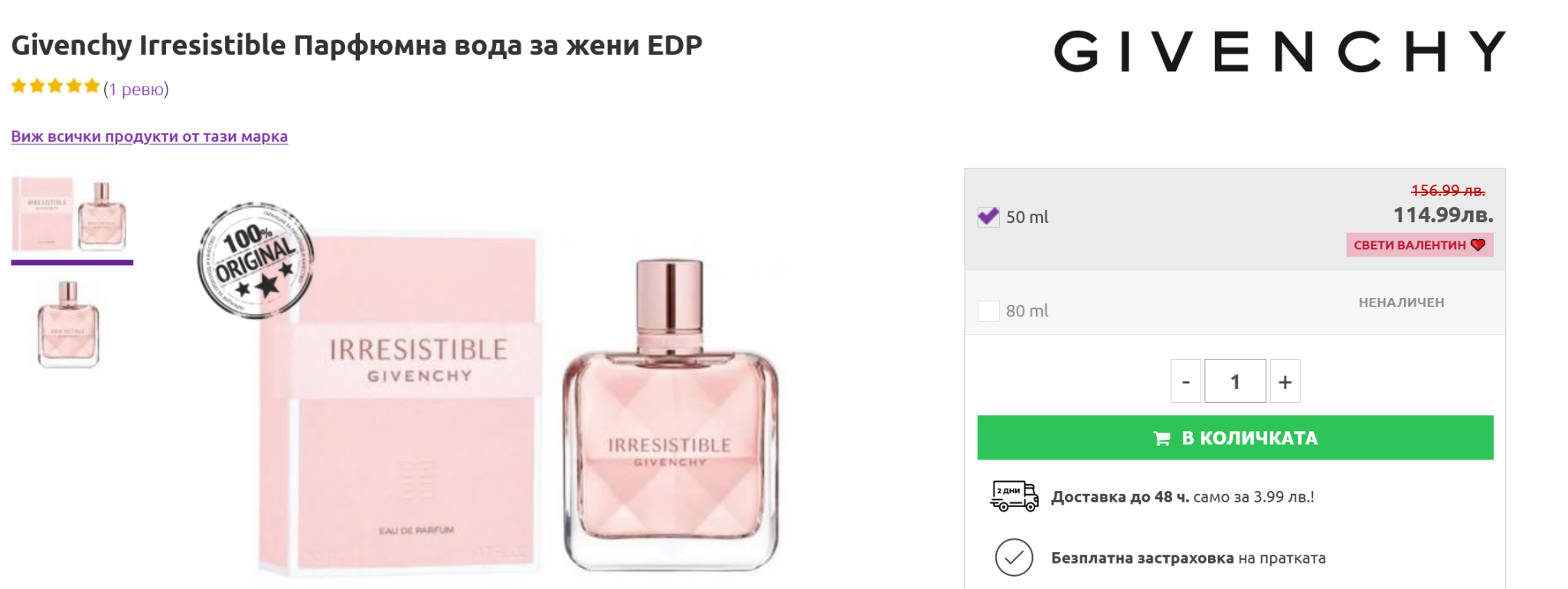
Task: Click the quantity input field
Action: [1235, 381]
